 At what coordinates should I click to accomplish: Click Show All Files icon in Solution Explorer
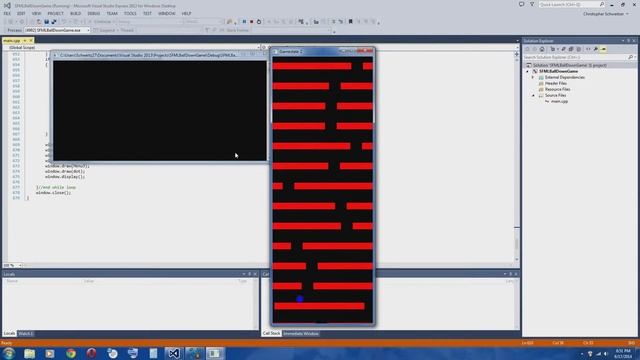(x=578, y=49)
